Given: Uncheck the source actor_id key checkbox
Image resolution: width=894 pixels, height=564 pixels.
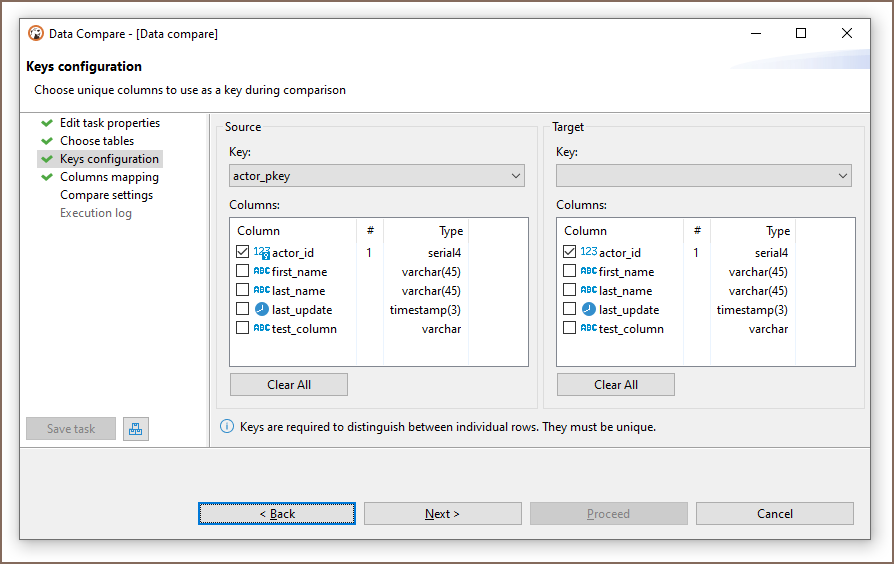Looking at the screenshot, I should click(243, 253).
